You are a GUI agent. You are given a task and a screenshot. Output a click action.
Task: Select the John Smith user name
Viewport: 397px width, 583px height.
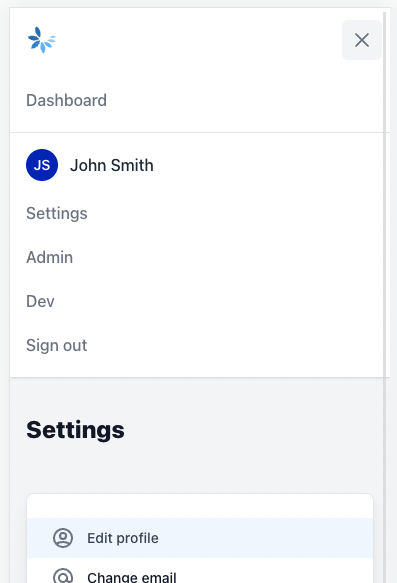[112, 165]
